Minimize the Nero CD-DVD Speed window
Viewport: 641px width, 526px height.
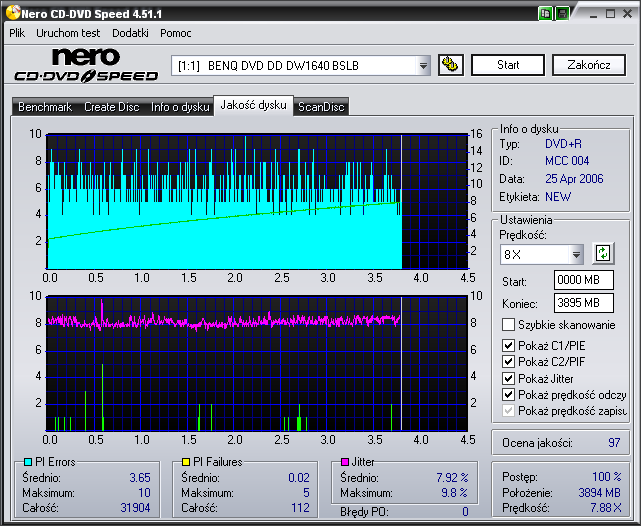tap(594, 14)
